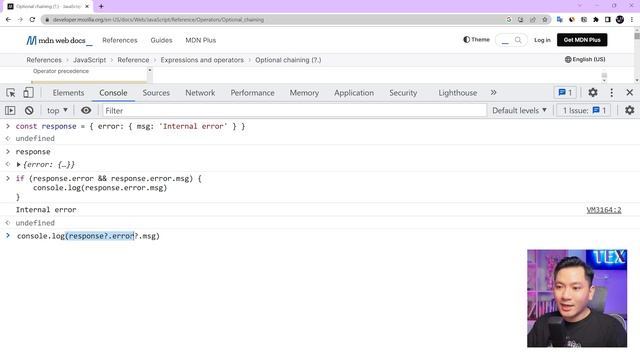Screen dimensions: 640x360
Task: Open console settings gear
Action: 630,110
